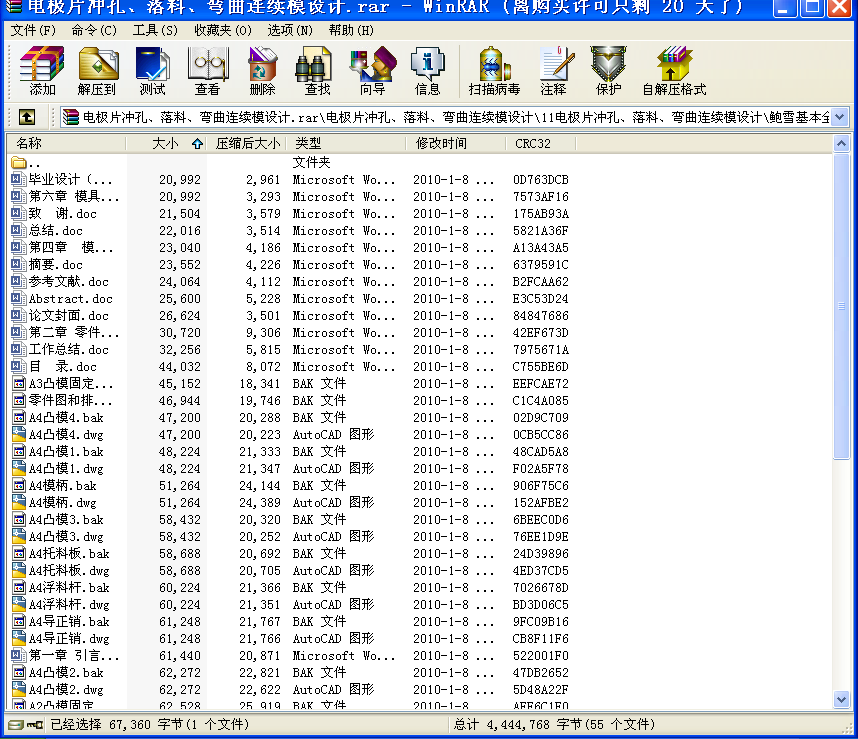
Task: Click the vertical scrollbar down arrow
Action: 841,701
